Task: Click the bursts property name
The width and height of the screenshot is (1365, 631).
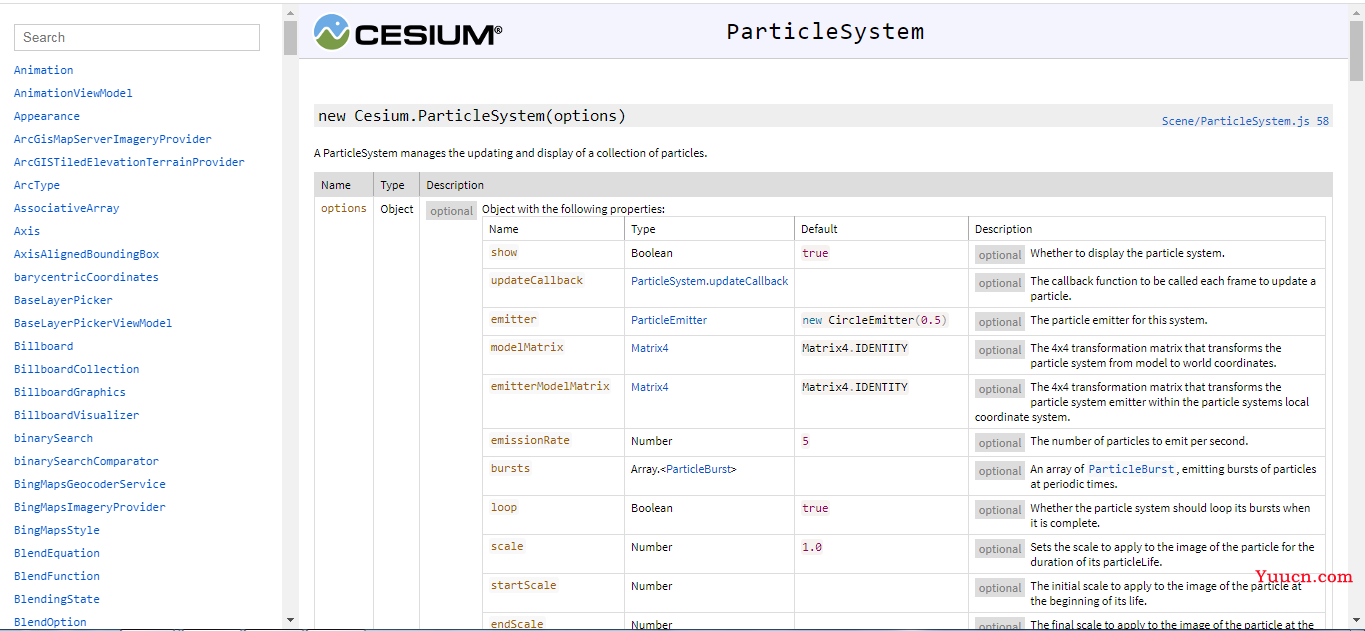Action: click(510, 468)
